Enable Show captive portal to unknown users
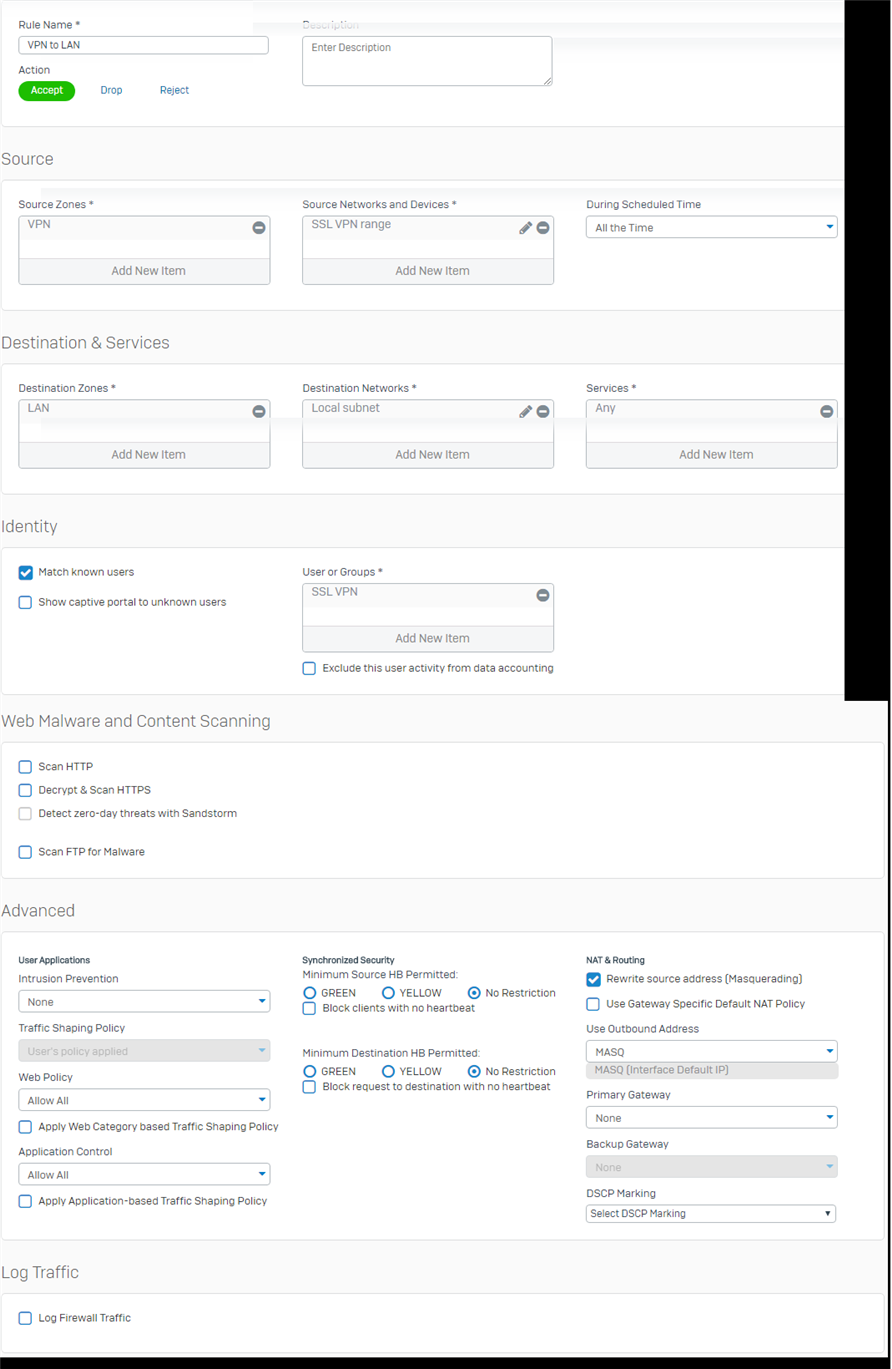Image resolution: width=892 pixels, height=1369 pixels. tap(26, 603)
